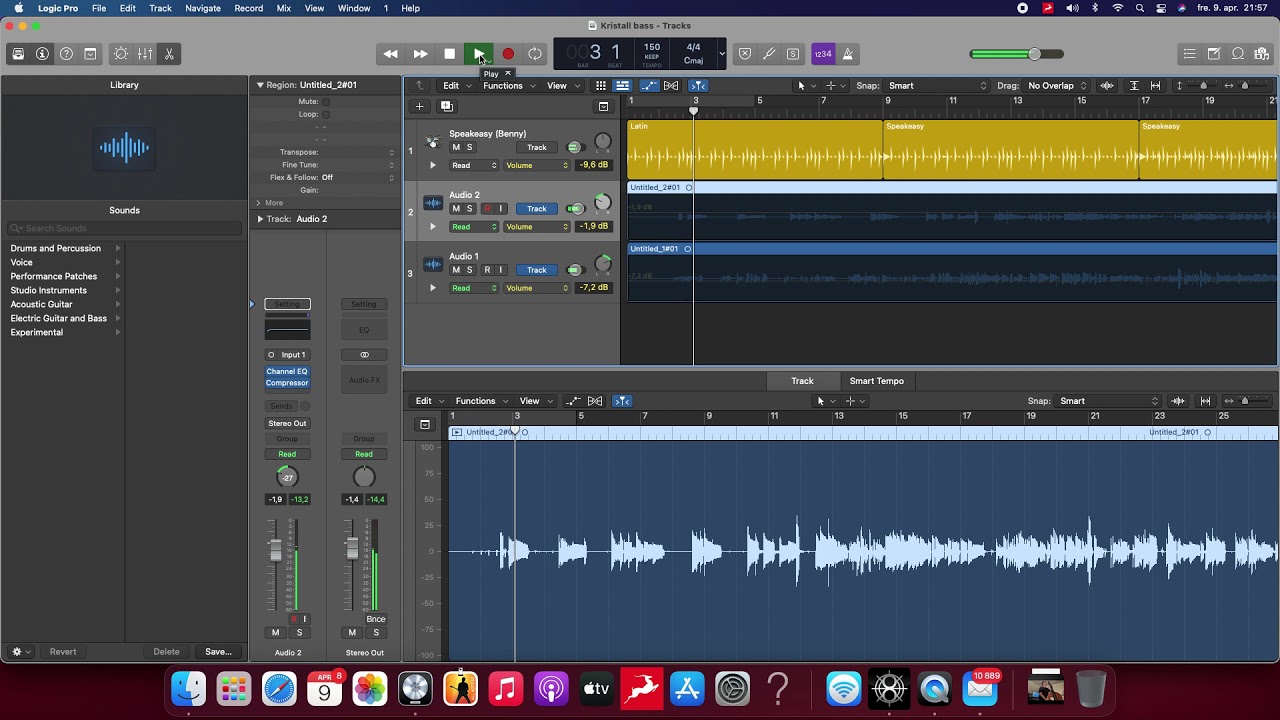Viewport: 1280px width, 720px height.
Task: Open the List Editors button
Action: (x=1189, y=54)
